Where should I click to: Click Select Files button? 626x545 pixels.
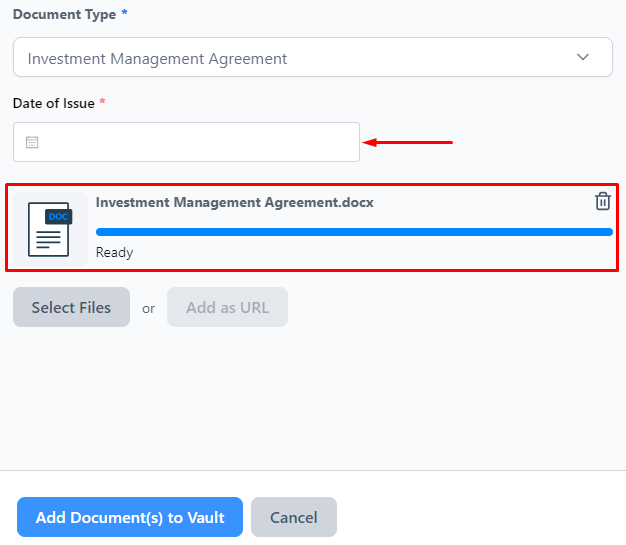(71, 307)
